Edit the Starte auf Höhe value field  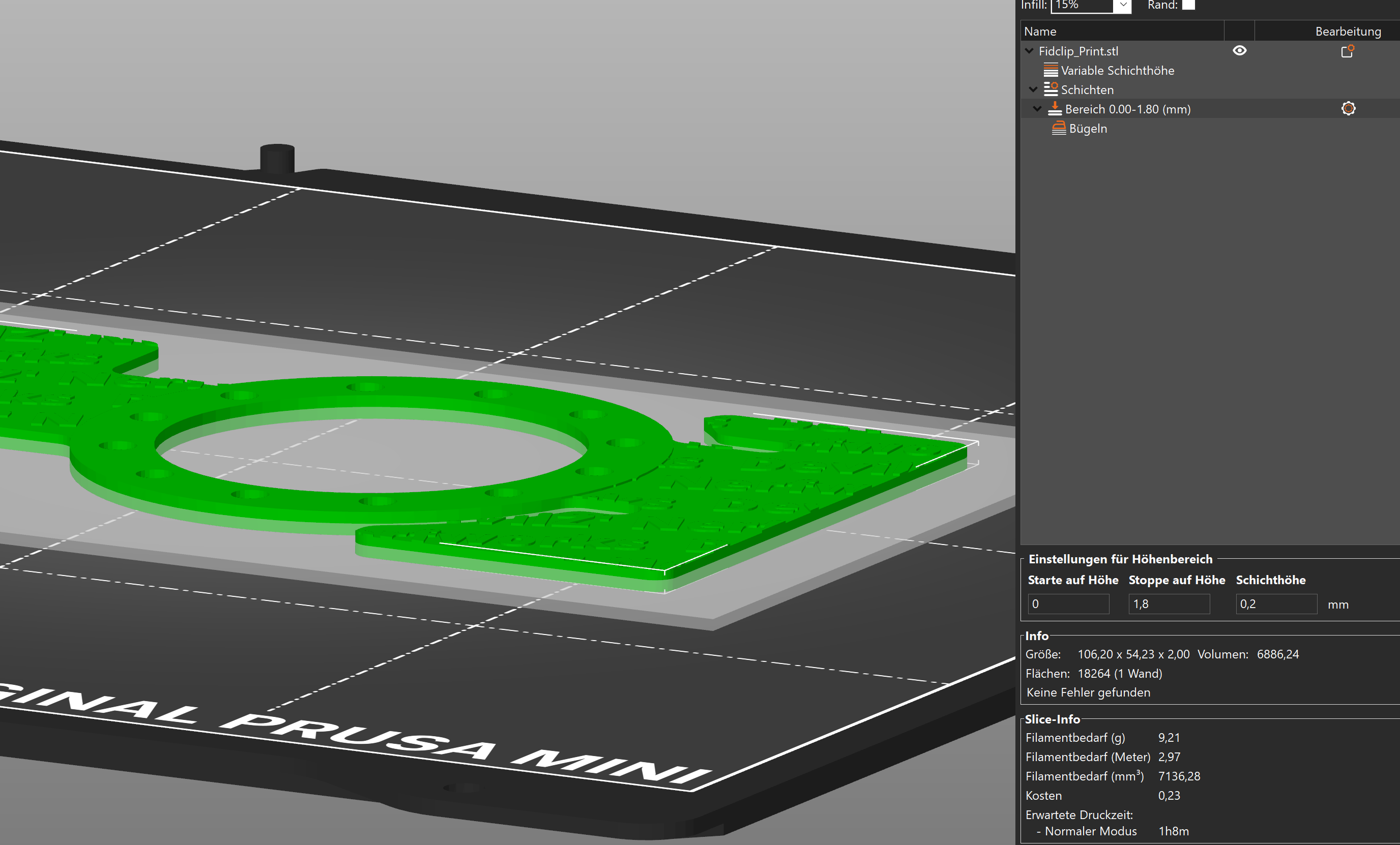pyautogui.click(x=1068, y=603)
